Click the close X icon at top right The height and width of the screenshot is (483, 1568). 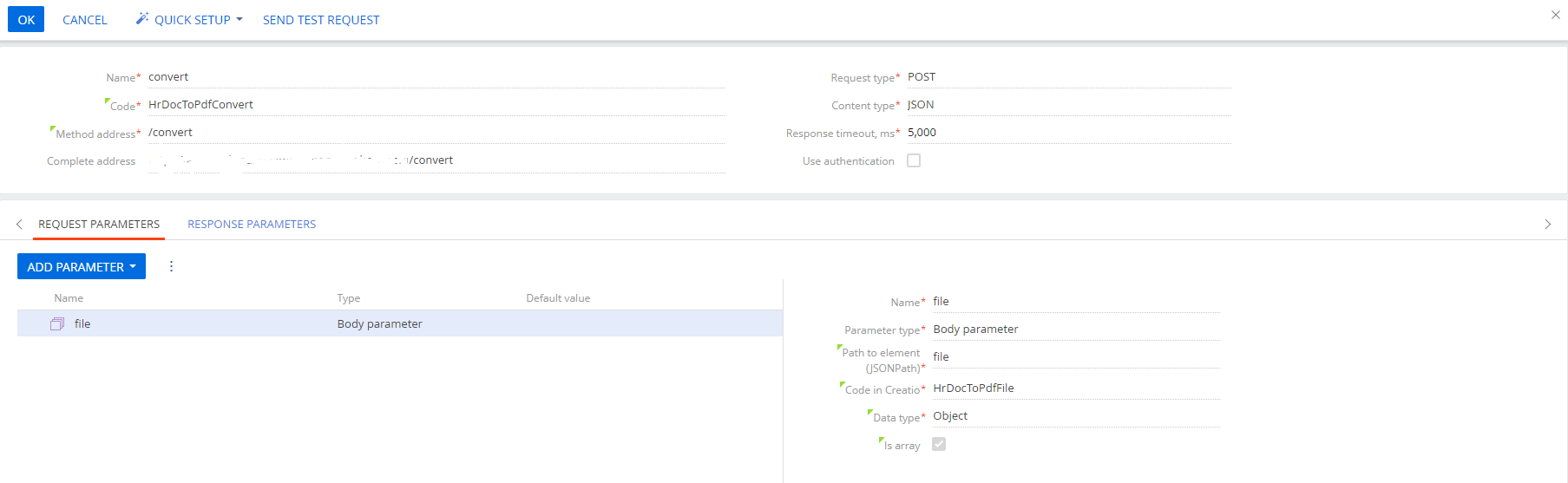pyautogui.click(x=1555, y=15)
